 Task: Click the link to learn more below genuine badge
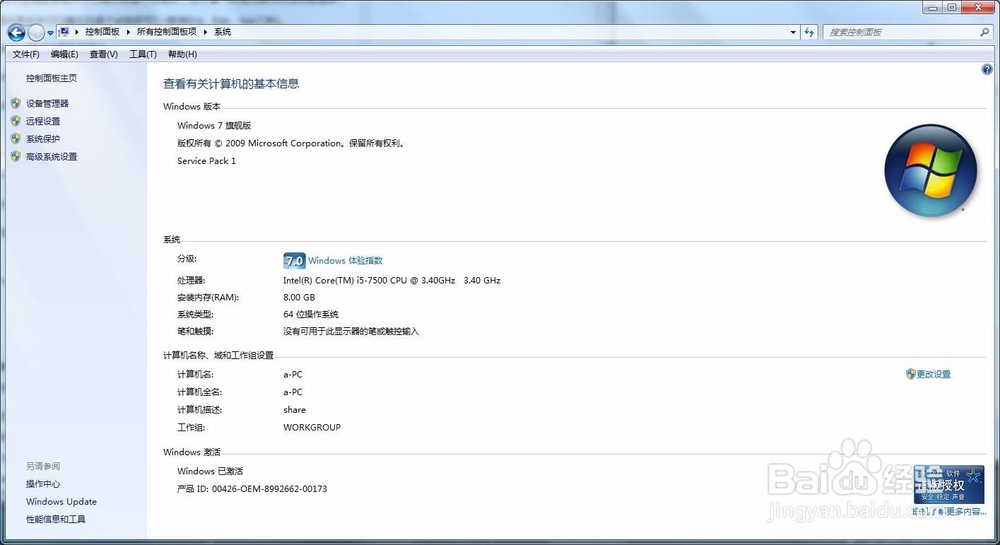click(x=950, y=511)
